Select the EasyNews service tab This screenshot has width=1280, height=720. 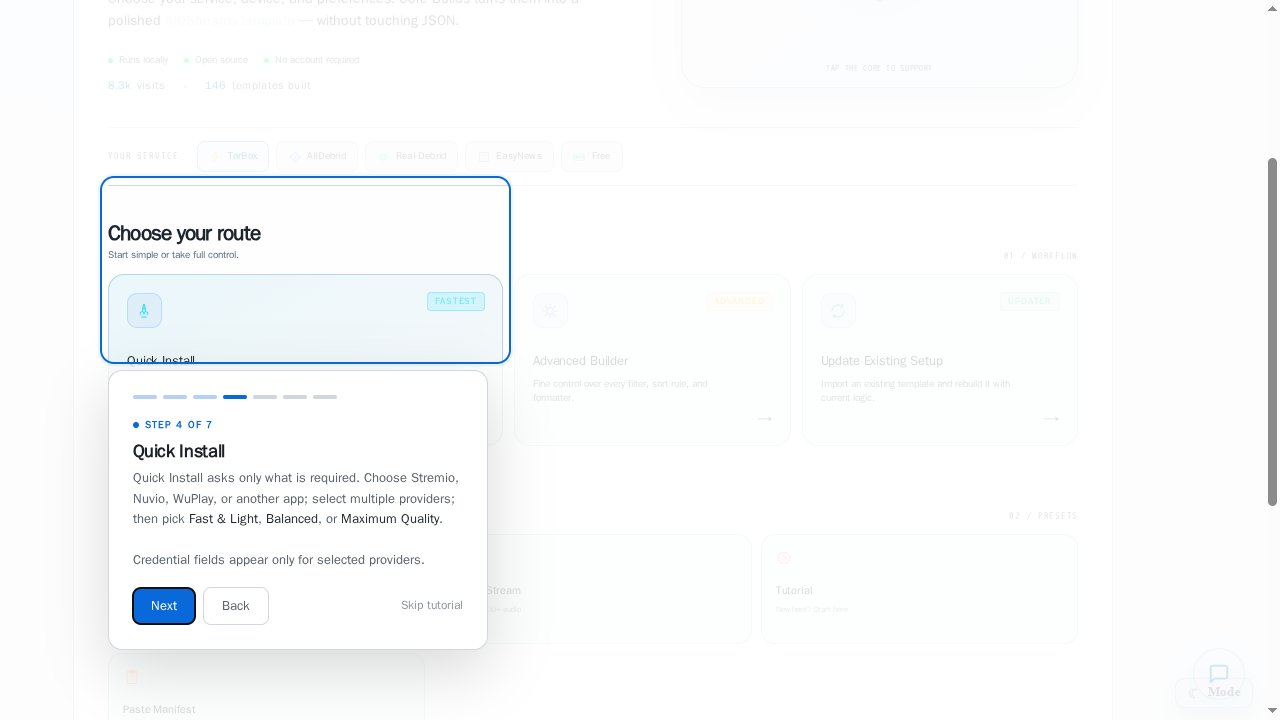tap(509, 156)
